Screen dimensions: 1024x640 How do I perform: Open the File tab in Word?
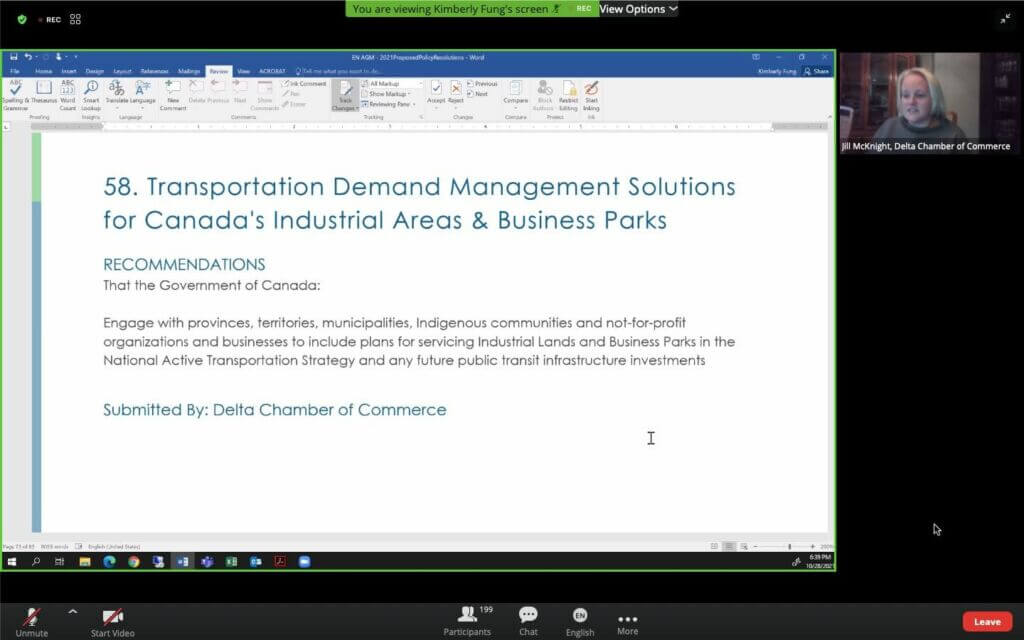point(15,71)
